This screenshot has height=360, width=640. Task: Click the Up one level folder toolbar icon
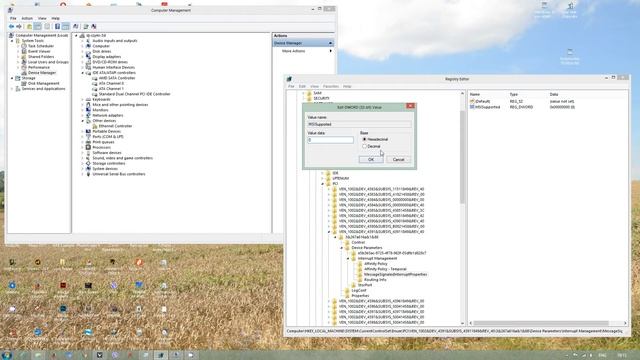click(29, 27)
